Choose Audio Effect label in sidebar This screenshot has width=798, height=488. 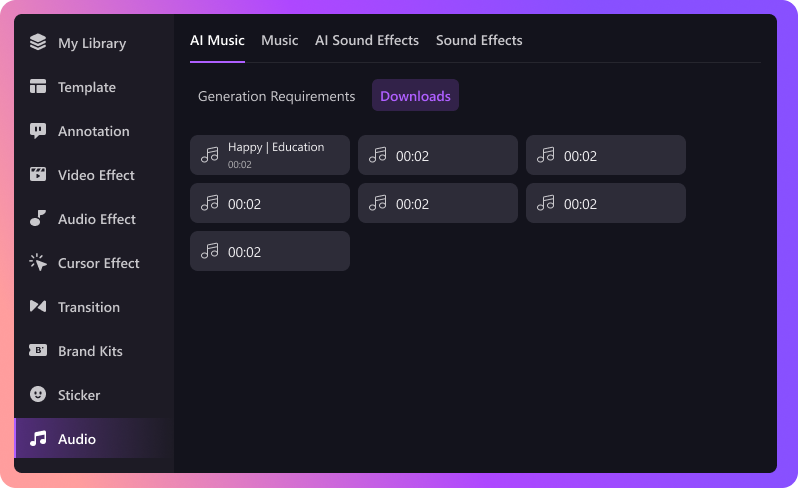(x=97, y=219)
